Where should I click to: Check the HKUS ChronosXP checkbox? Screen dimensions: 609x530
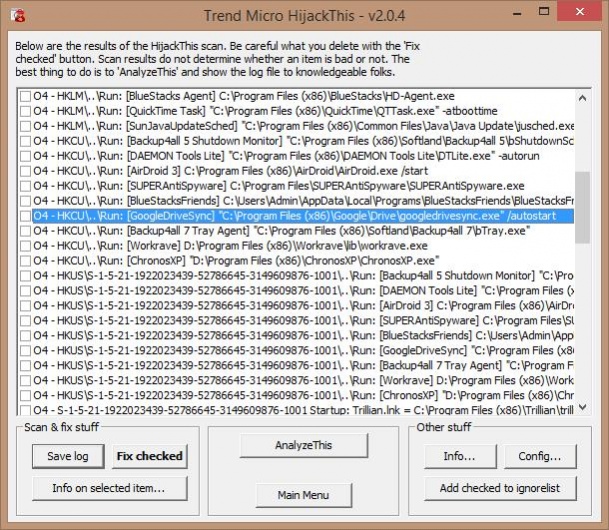26,395
